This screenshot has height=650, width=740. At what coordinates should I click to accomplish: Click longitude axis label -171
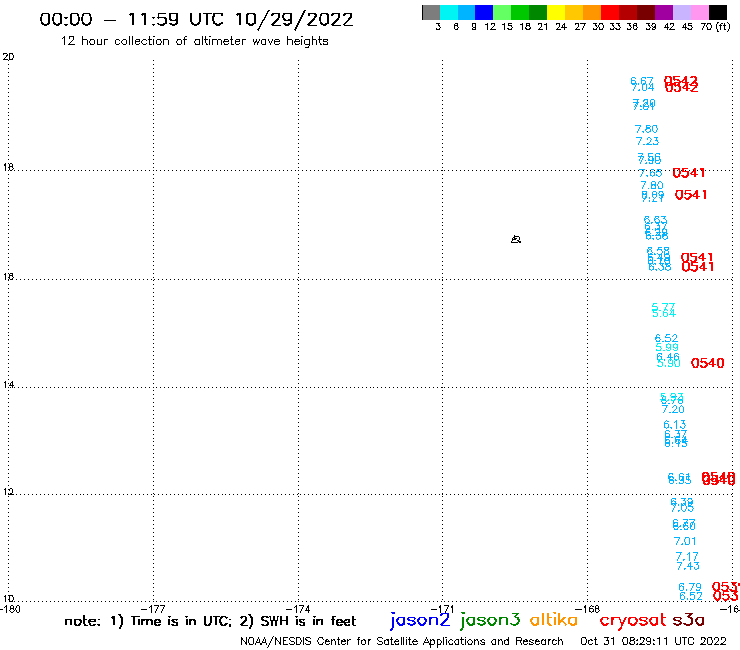tap(443, 609)
